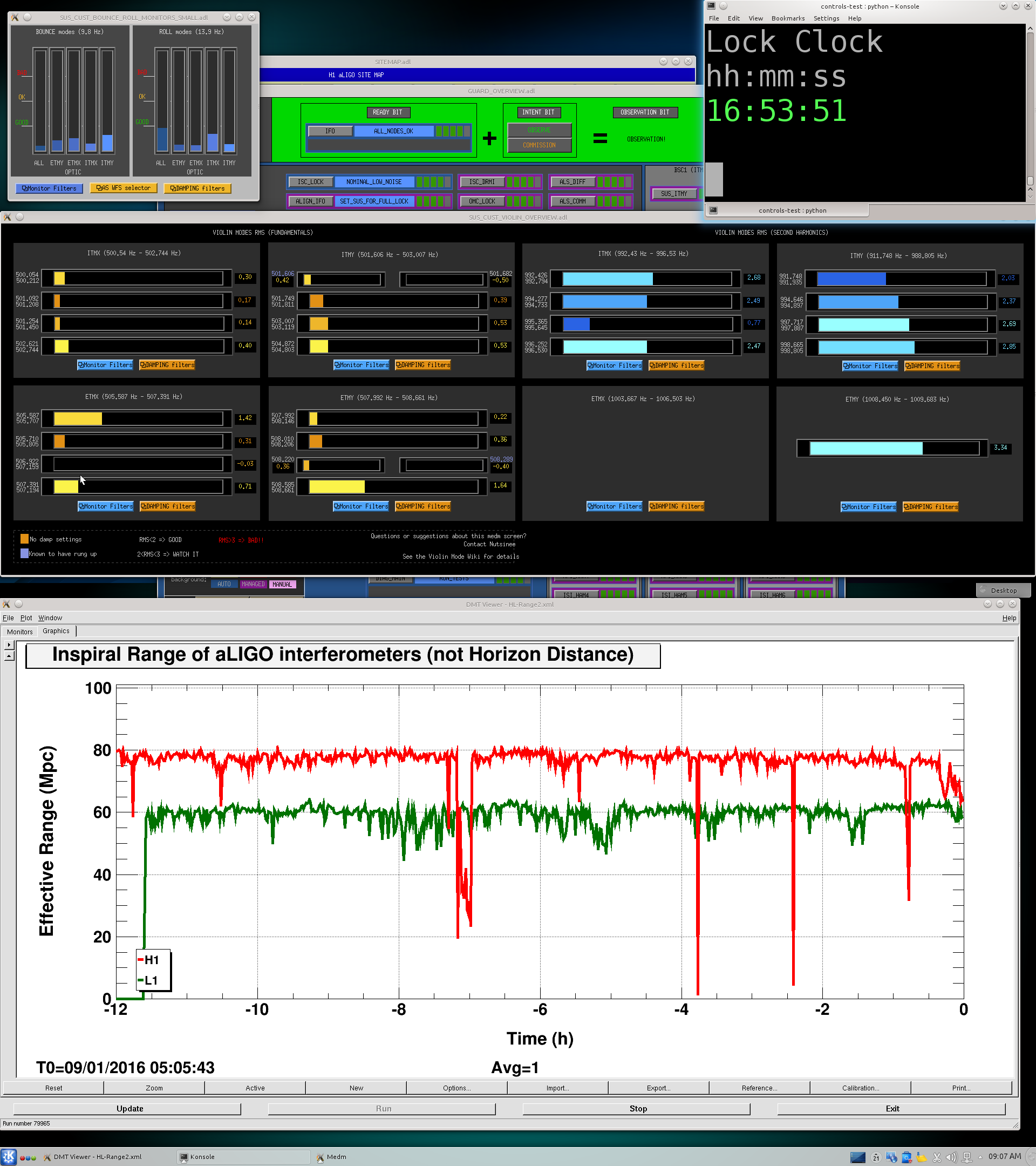Click the Klipper scissors tray icon
This screenshot has width=1036, height=1166.
pos(937,1157)
